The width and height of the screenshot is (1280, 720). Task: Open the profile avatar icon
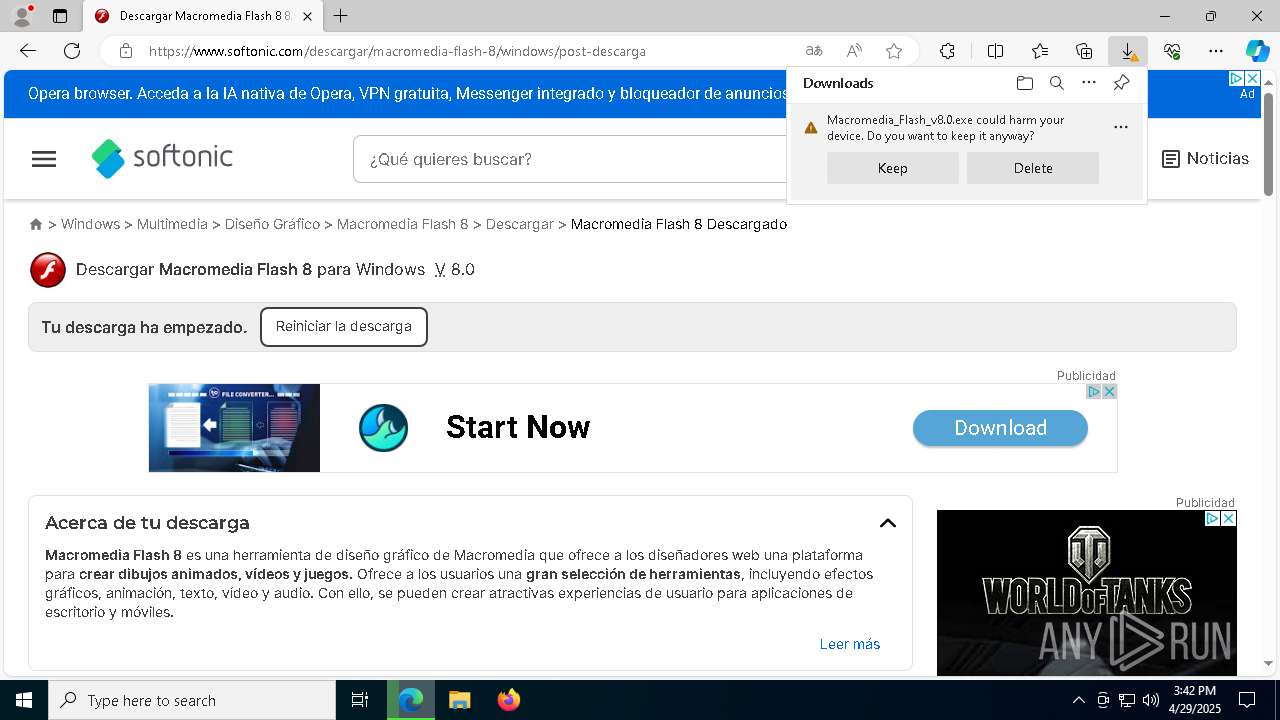point(22,16)
